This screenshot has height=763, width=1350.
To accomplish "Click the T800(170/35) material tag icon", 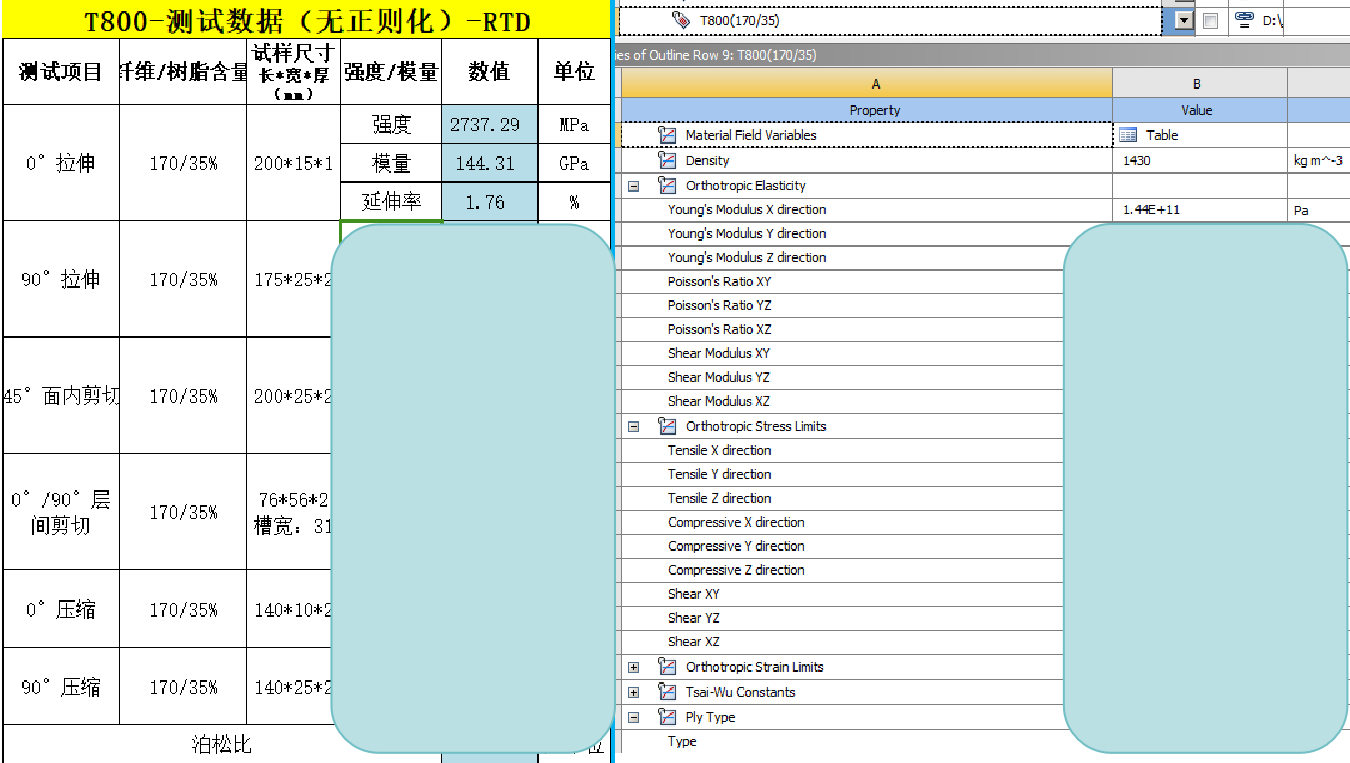I will (680, 20).
